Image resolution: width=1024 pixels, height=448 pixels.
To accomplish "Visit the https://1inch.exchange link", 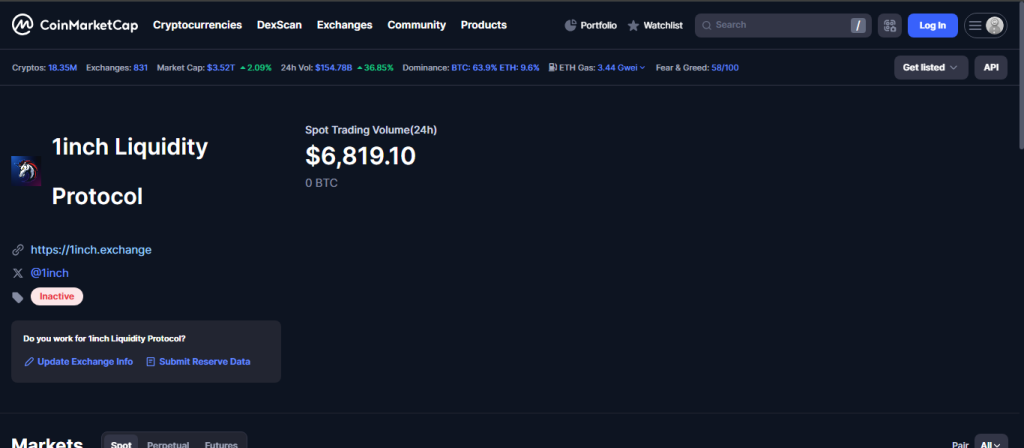I will [91, 250].
